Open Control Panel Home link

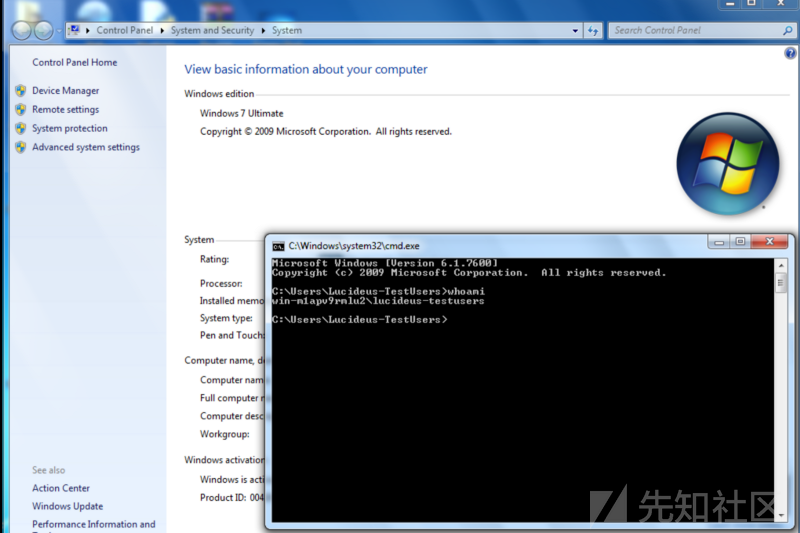coord(74,62)
